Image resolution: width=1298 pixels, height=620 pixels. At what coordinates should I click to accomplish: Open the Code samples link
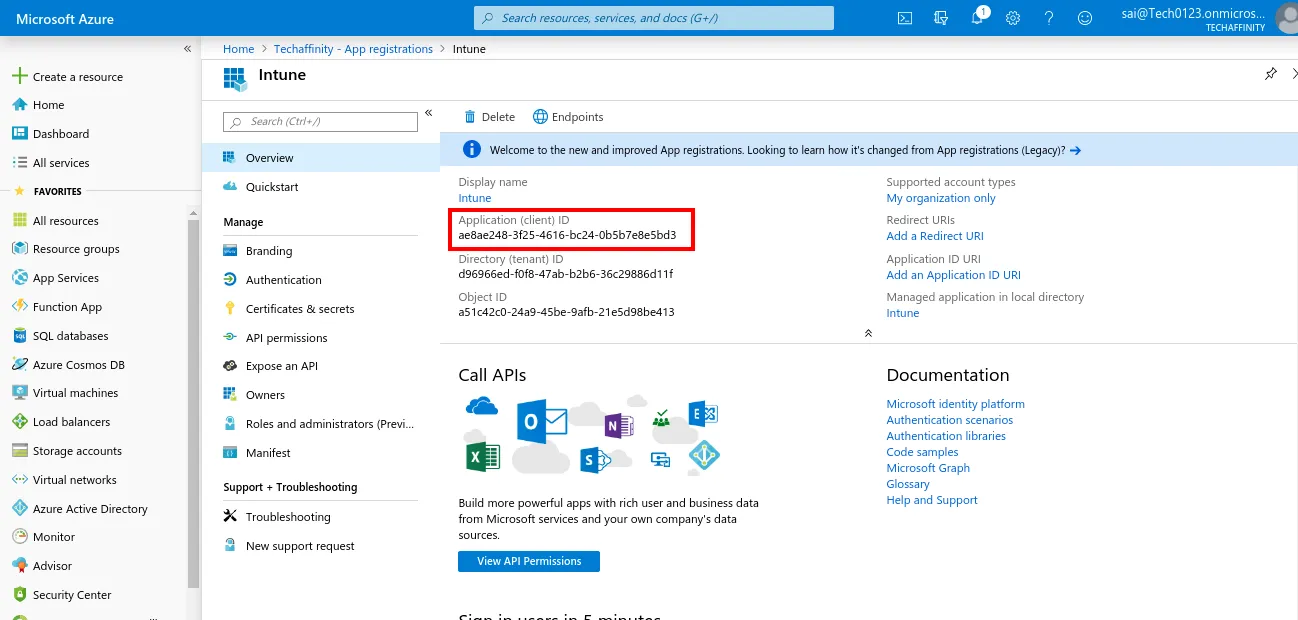922,452
